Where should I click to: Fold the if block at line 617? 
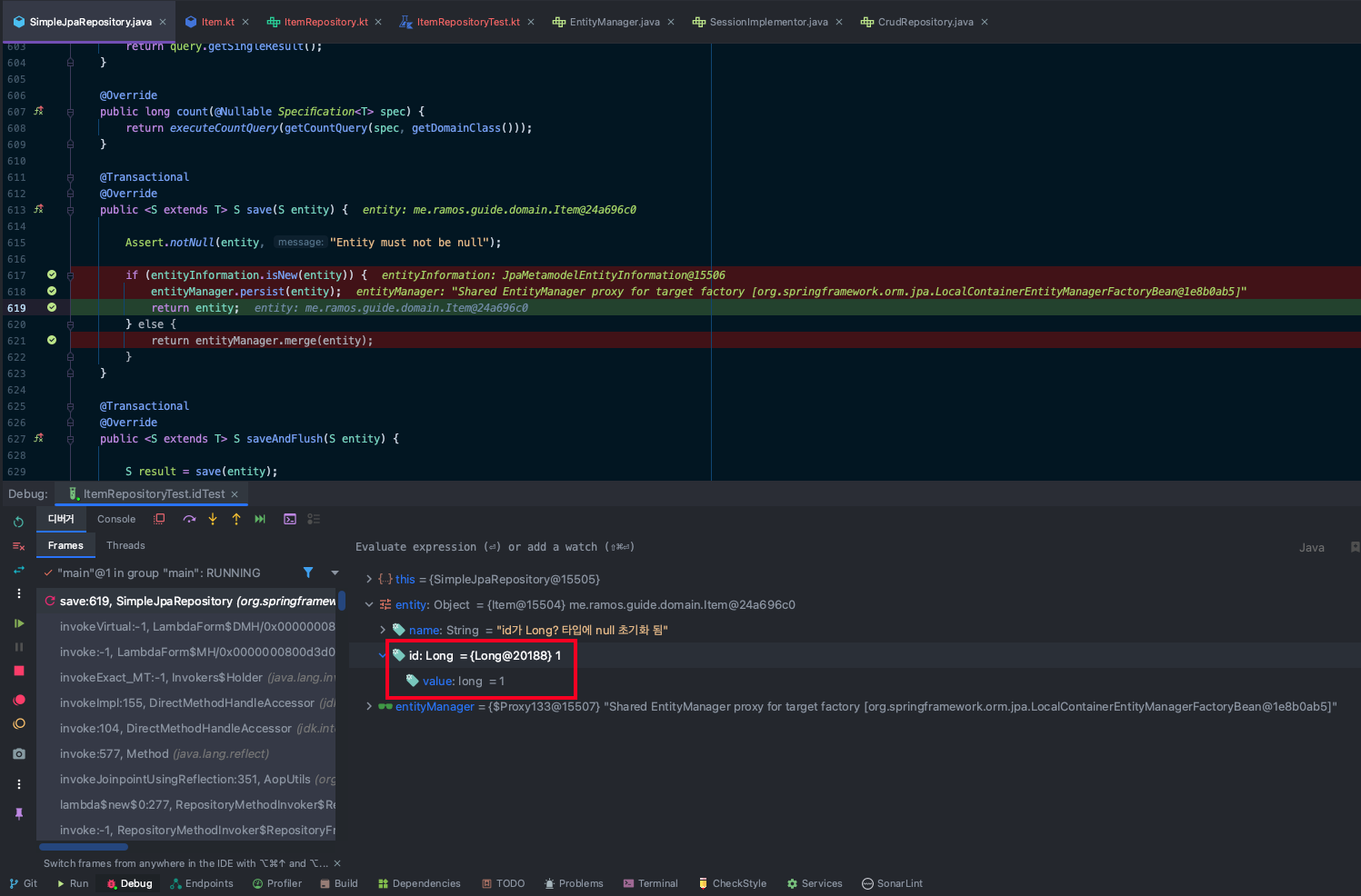[x=70, y=275]
